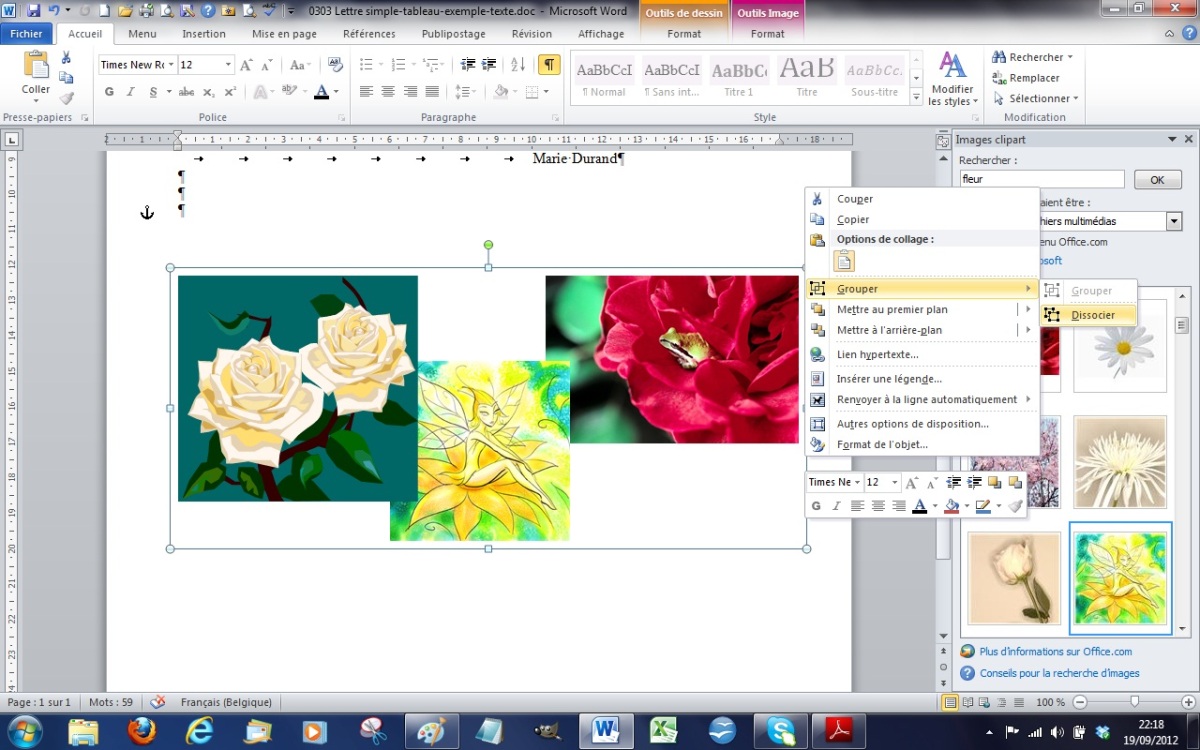1200x750 pixels.
Task: Open Firefox from the Windows taskbar
Action: point(142,731)
